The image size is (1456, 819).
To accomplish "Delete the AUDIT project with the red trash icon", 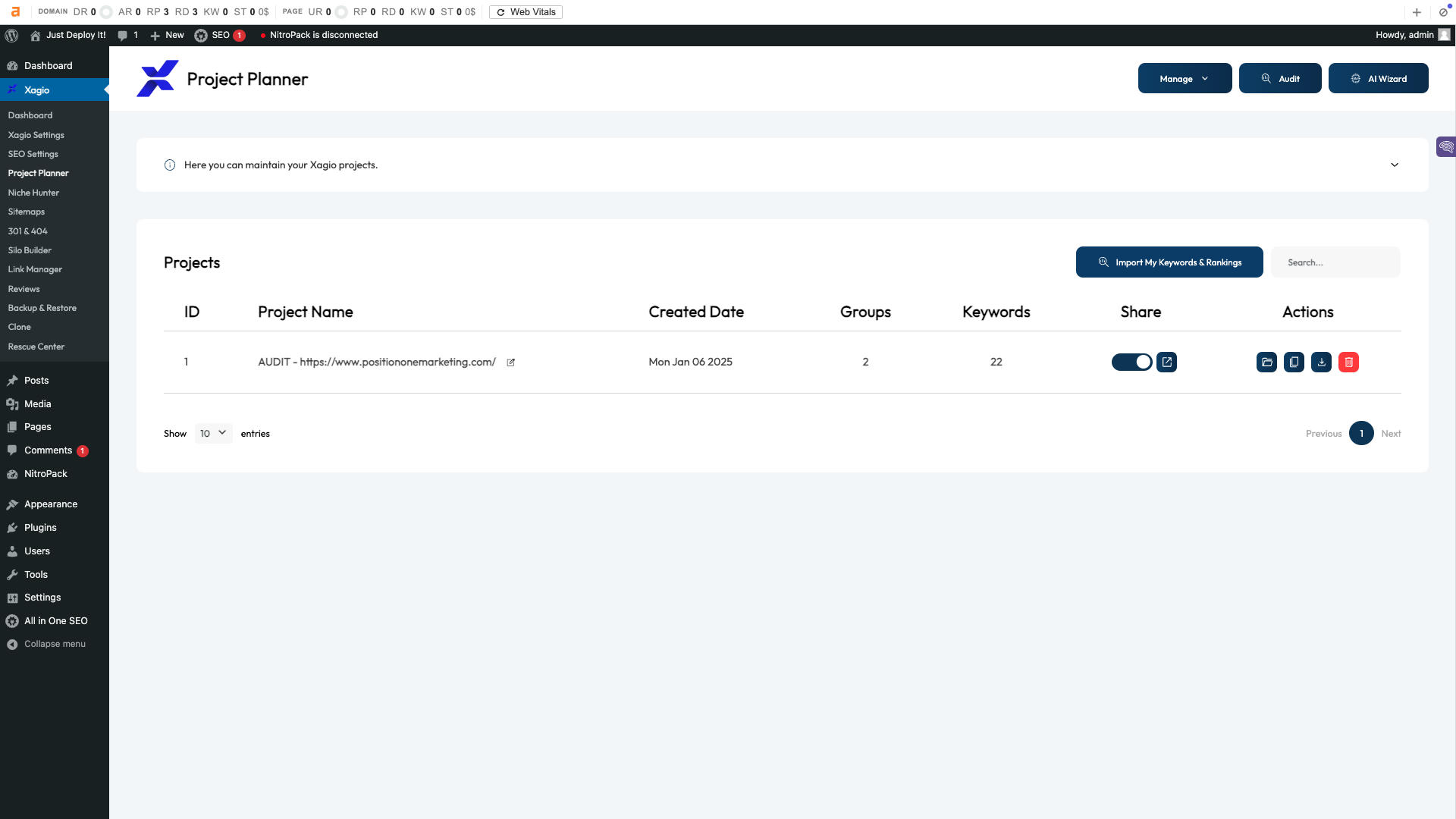I will (x=1348, y=362).
